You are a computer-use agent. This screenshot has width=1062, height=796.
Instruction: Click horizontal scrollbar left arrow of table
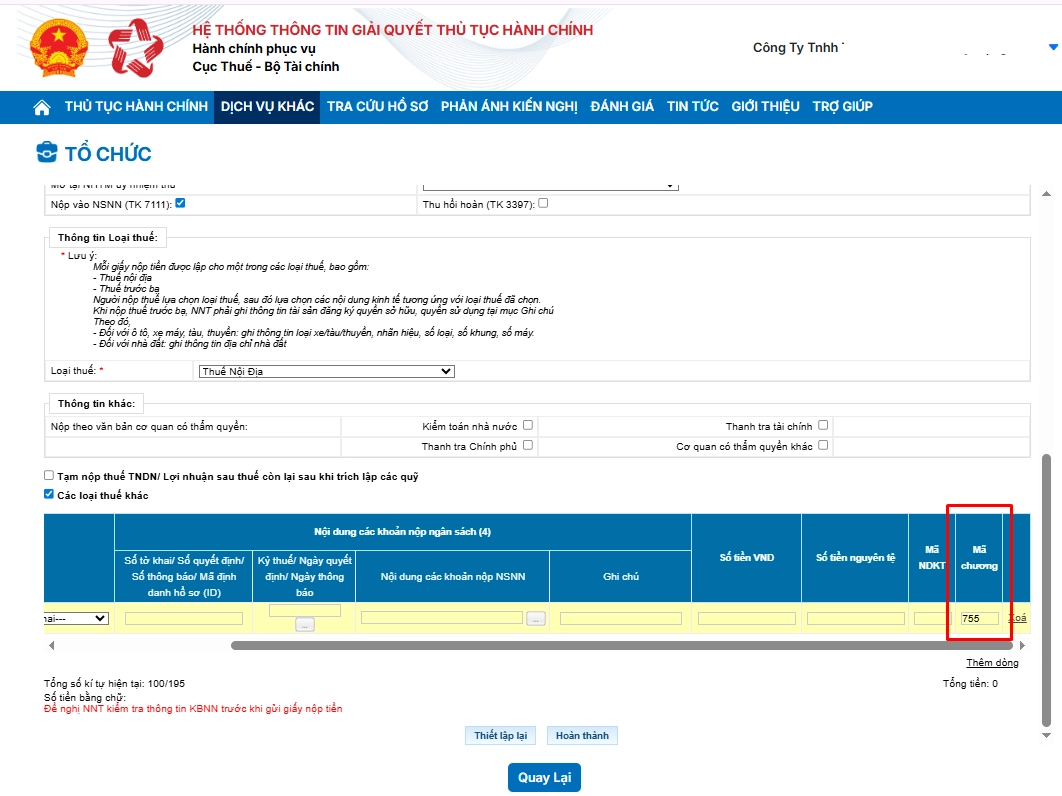tap(49, 646)
